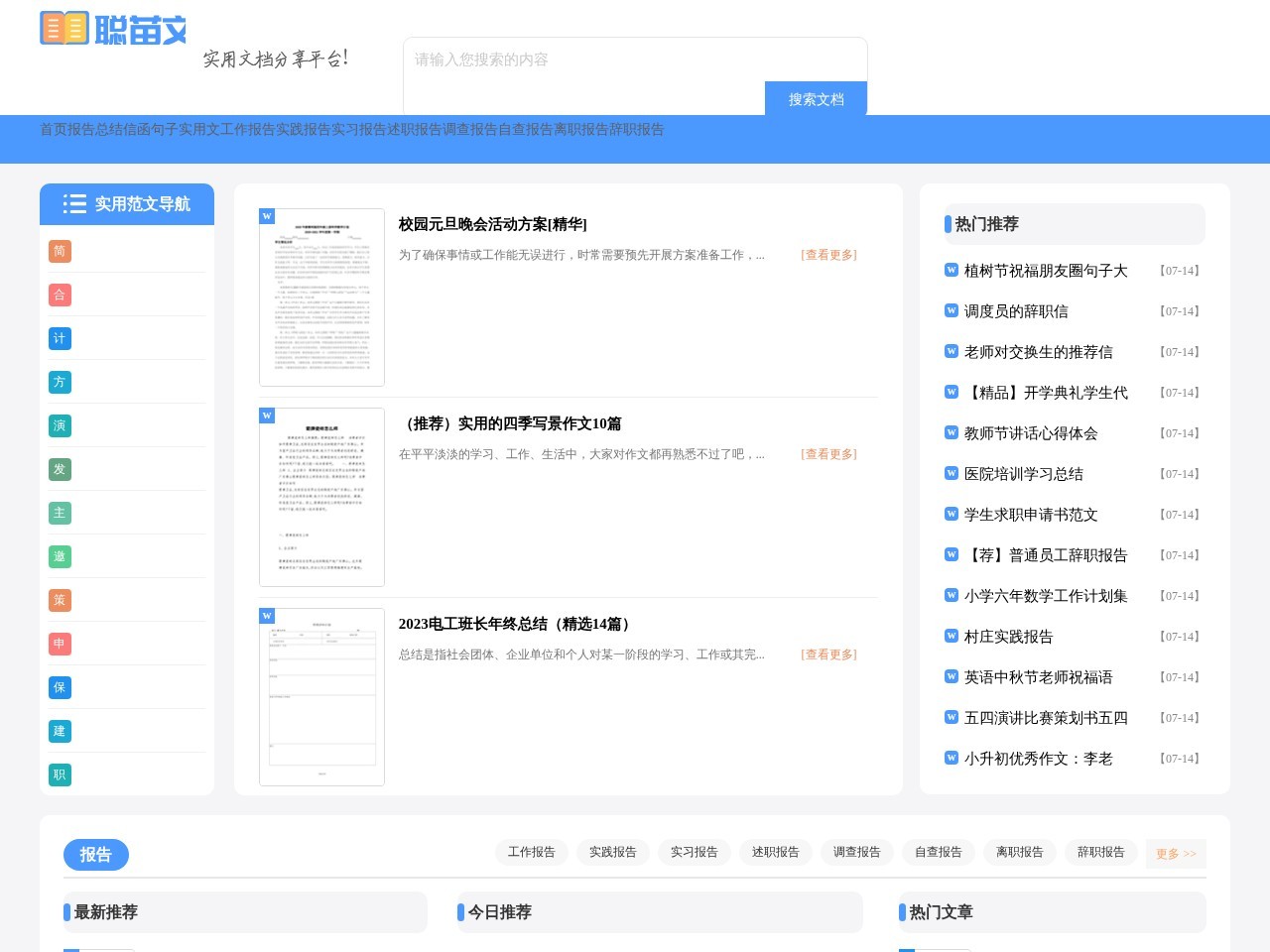Viewport: 1270px width, 952px height.
Task: Open the green 演 sidebar category icon
Action: click(60, 425)
